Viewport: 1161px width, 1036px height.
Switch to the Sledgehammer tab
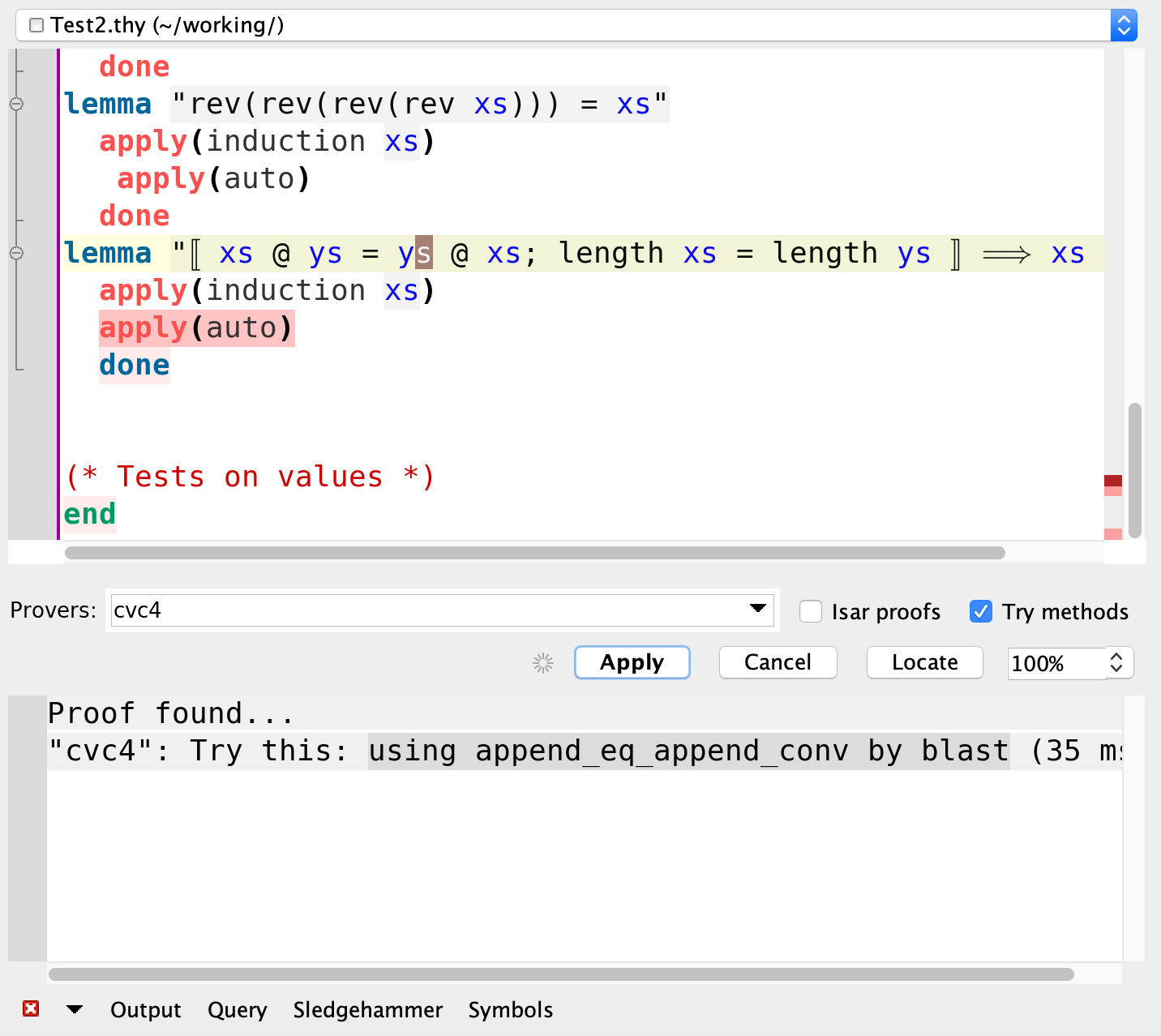(x=368, y=1009)
